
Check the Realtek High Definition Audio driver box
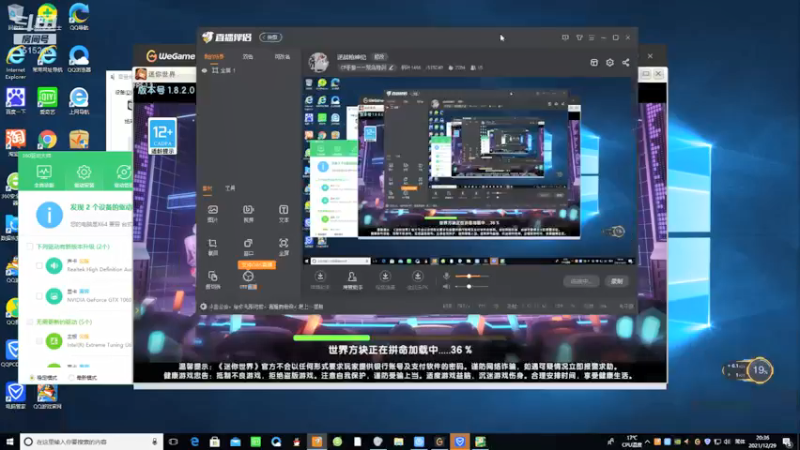click(39, 265)
